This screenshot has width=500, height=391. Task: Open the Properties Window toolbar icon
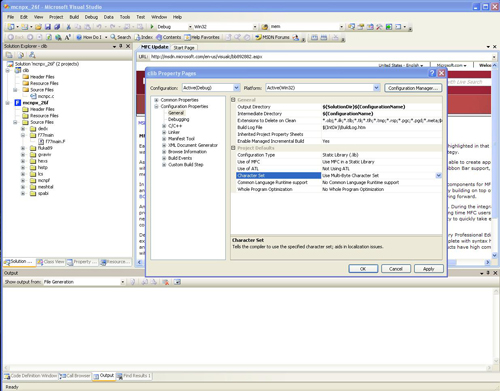tap(361, 27)
